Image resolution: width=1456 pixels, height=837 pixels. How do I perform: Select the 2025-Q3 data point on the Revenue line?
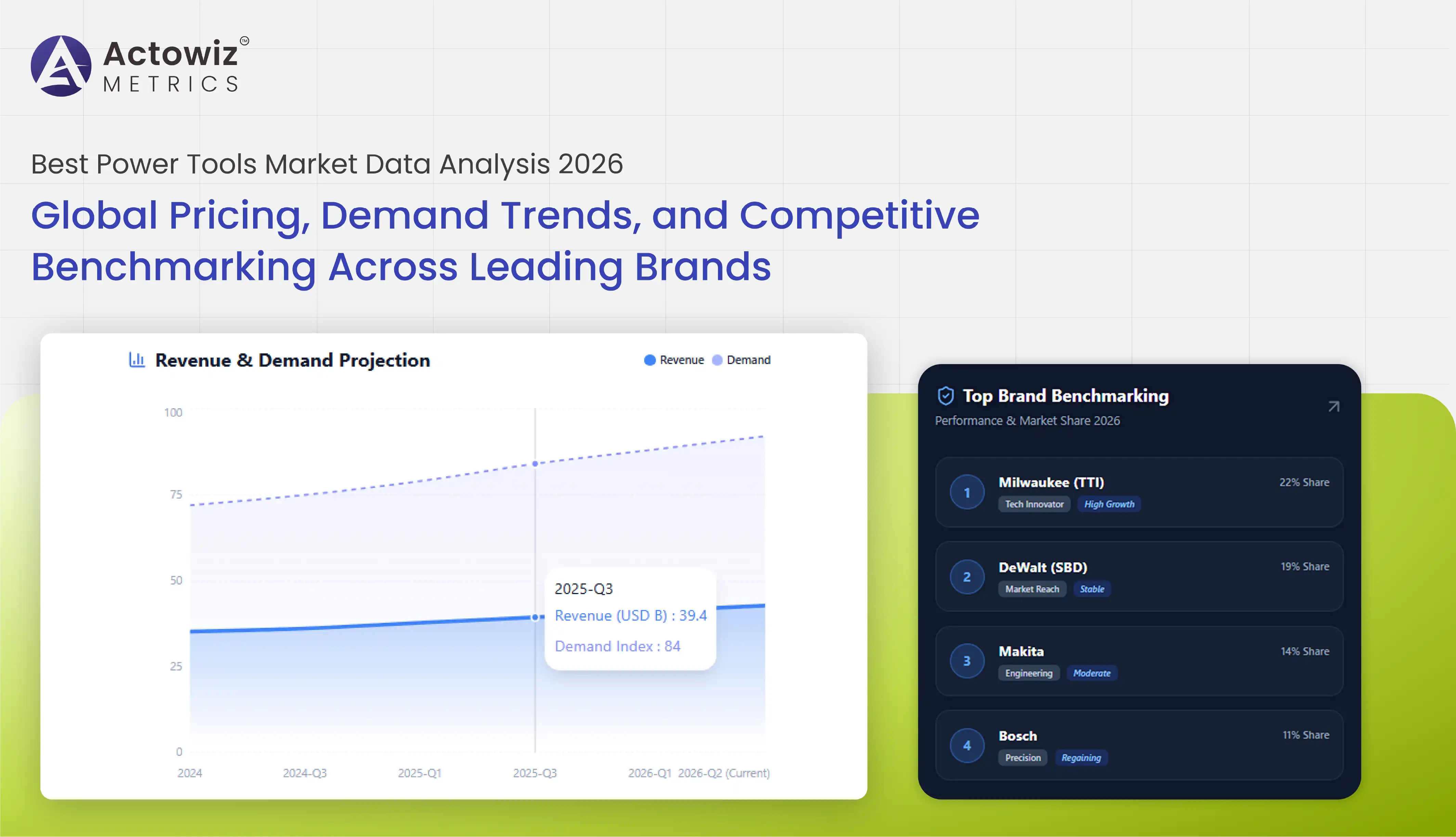tap(535, 617)
